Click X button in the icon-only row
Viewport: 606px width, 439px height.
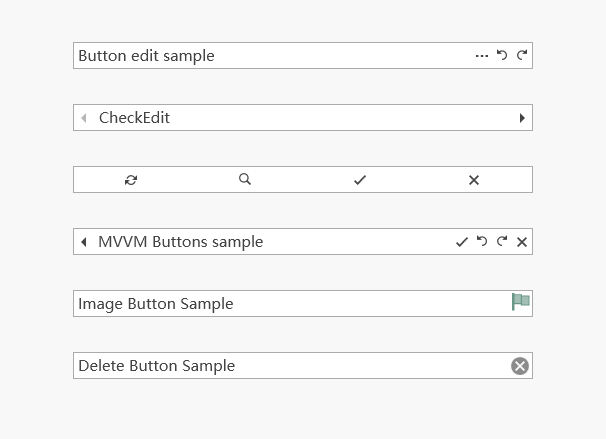point(474,180)
